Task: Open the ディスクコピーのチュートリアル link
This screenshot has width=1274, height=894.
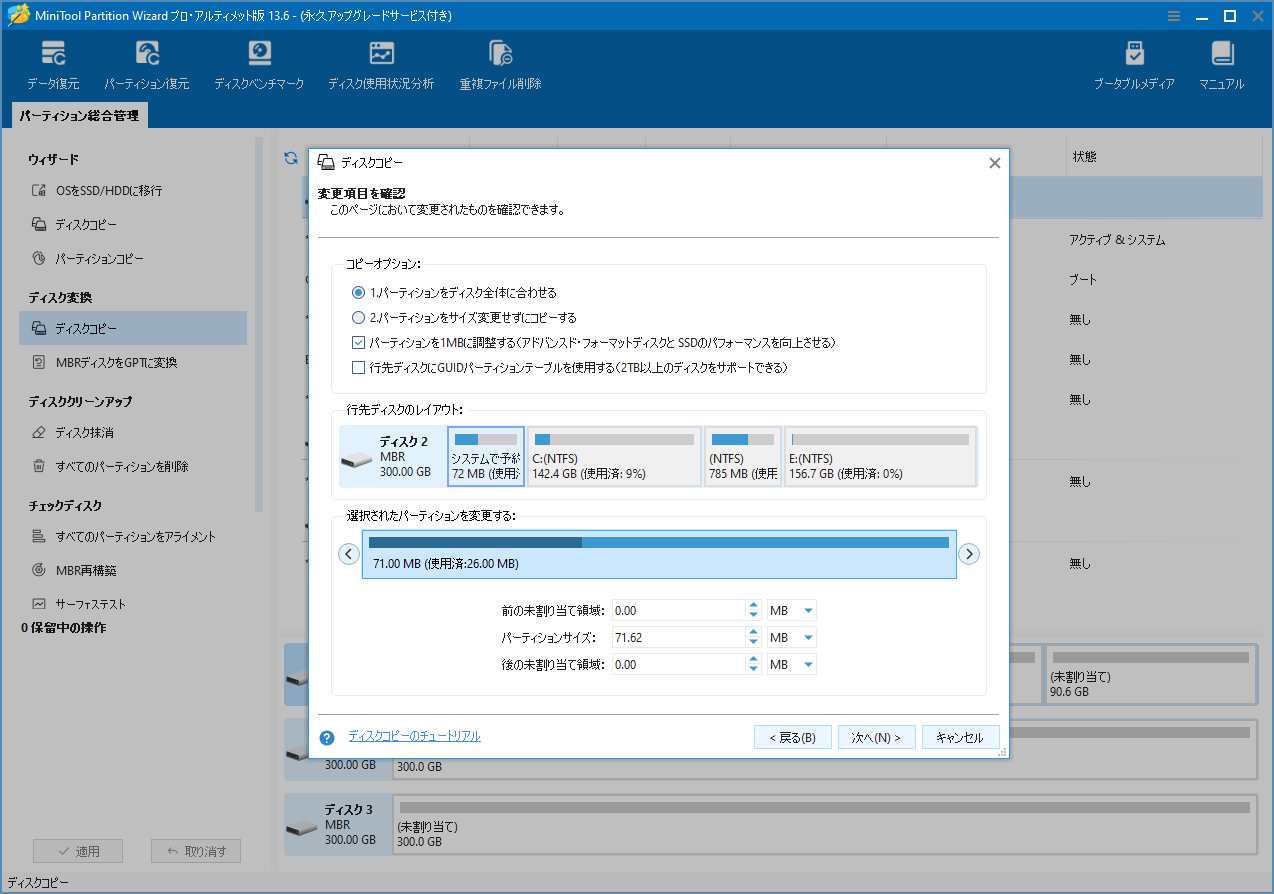Action: click(x=416, y=737)
